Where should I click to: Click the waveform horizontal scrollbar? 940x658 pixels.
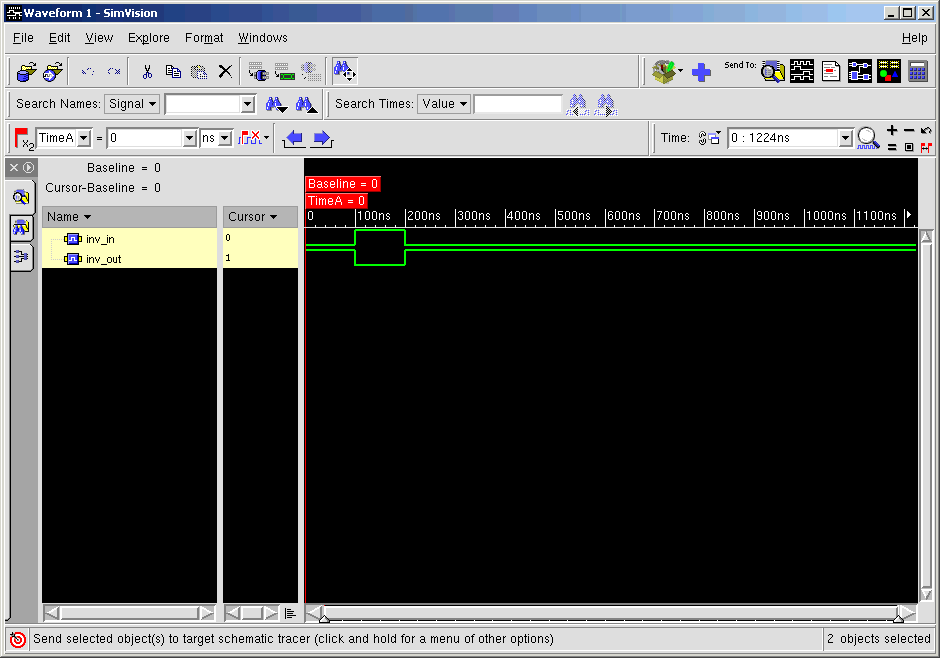(x=611, y=613)
